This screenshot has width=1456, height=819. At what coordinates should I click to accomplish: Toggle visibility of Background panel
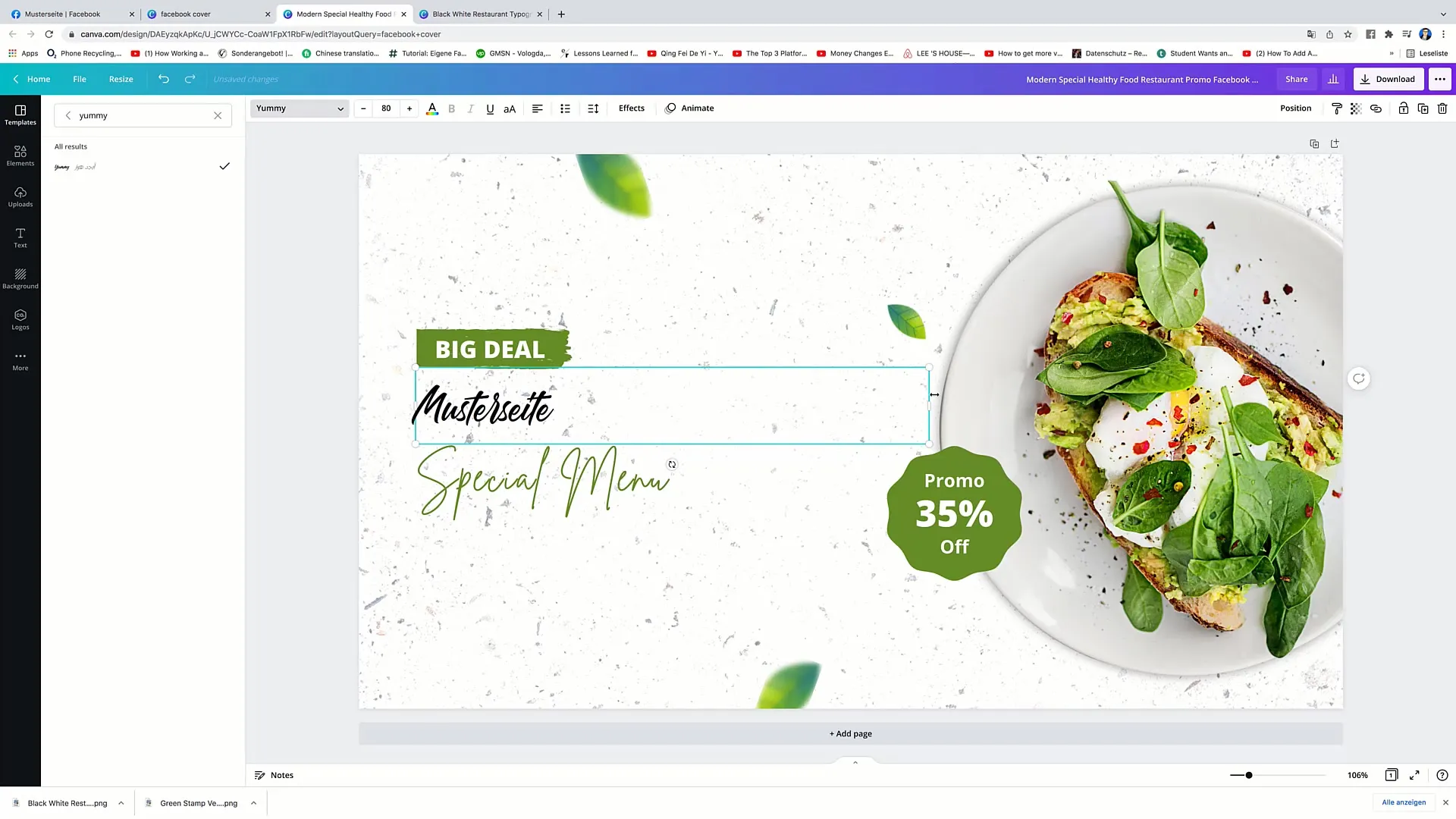tap(20, 279)
